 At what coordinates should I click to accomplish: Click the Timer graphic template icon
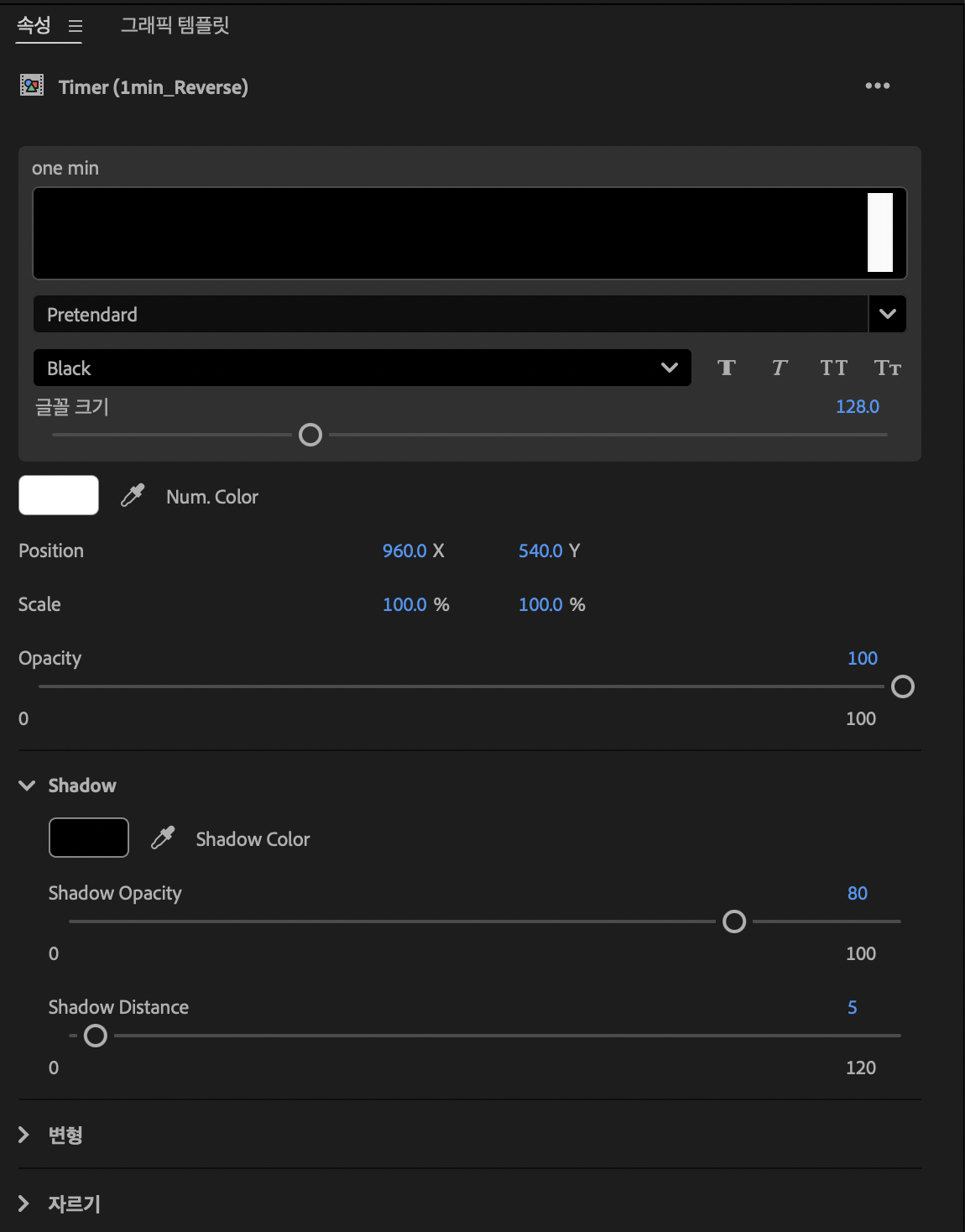pos(32,86)
